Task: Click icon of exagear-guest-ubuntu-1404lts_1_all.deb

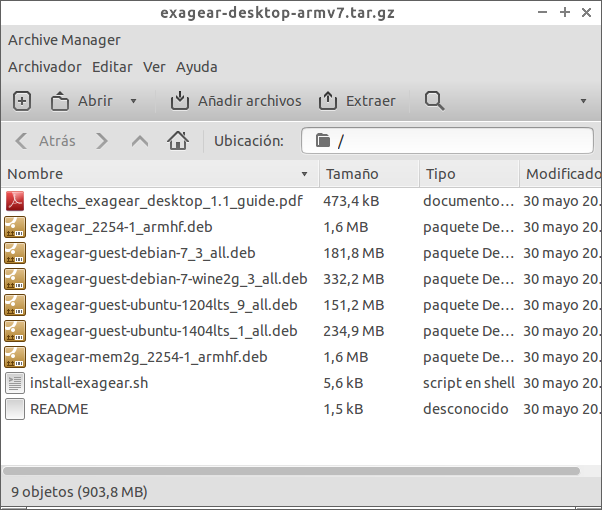Action: [x=15, y=331]
